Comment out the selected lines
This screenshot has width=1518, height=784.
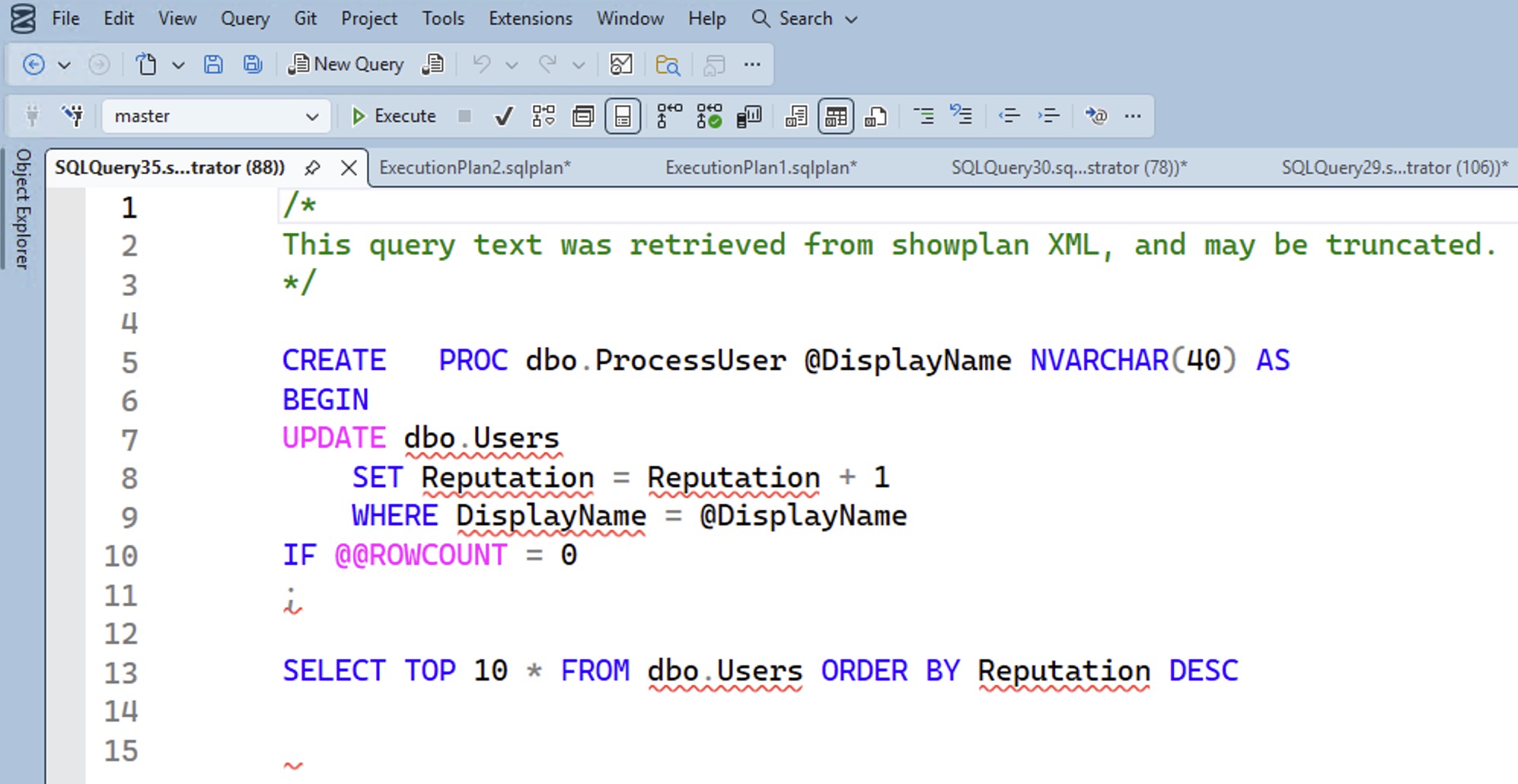click(923, 116)
